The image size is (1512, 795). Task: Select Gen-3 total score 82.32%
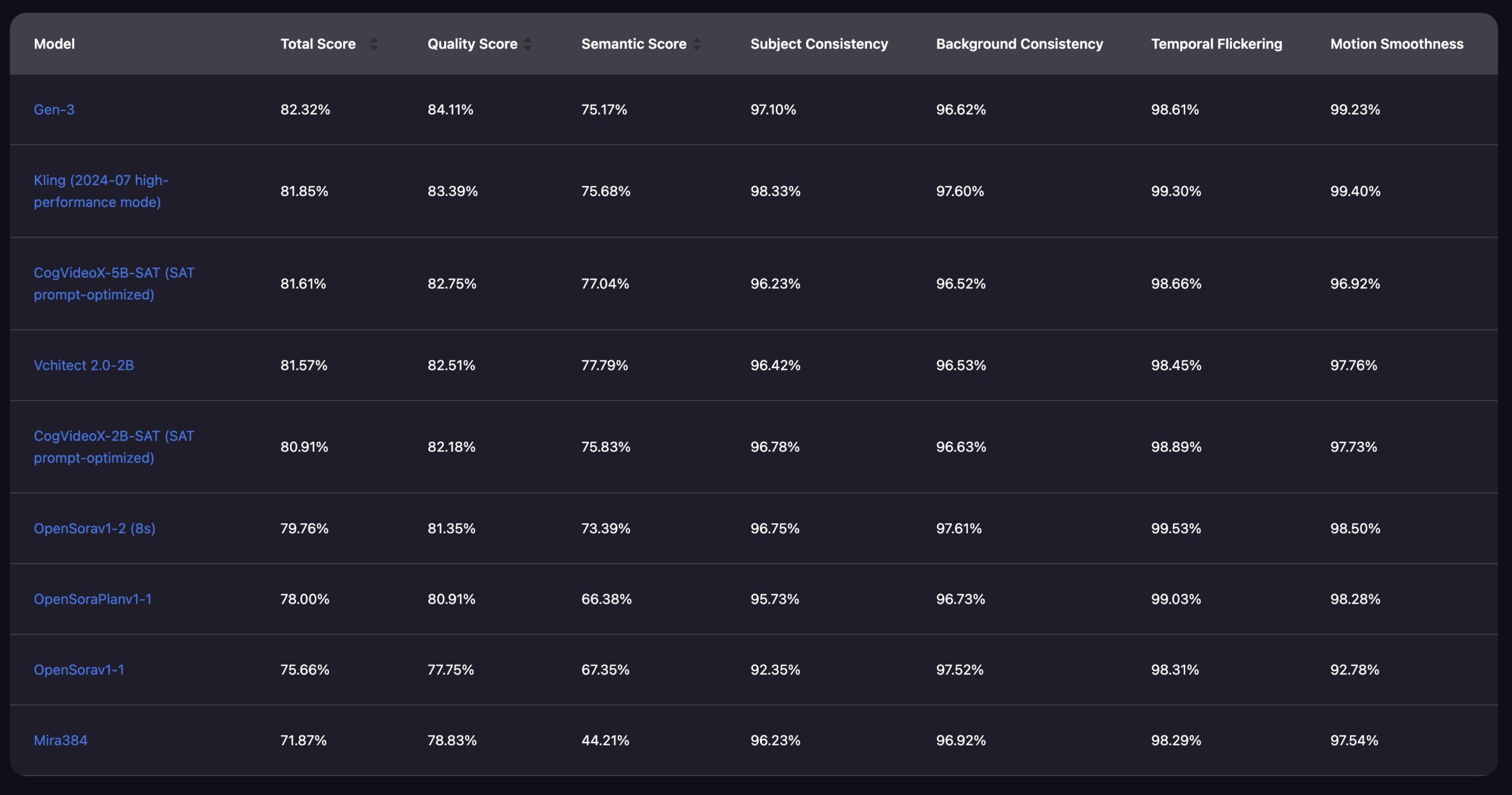305,109
